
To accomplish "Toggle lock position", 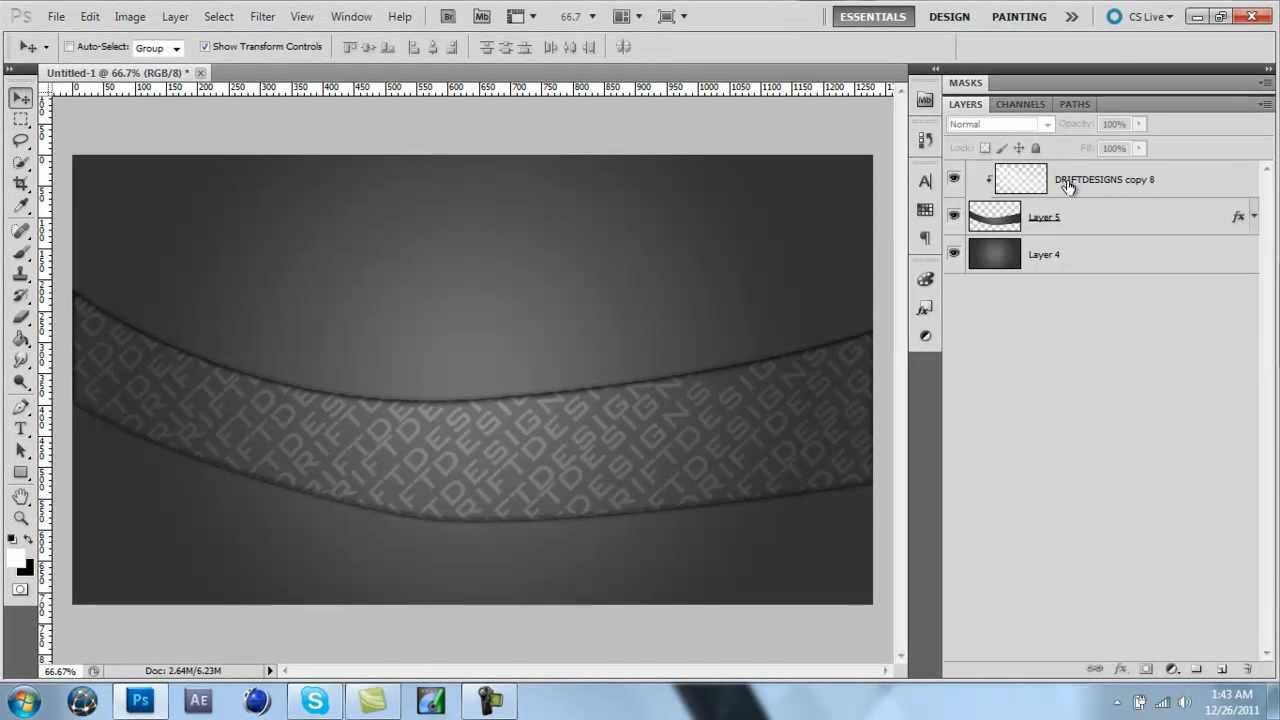I will click(1019, 148).
